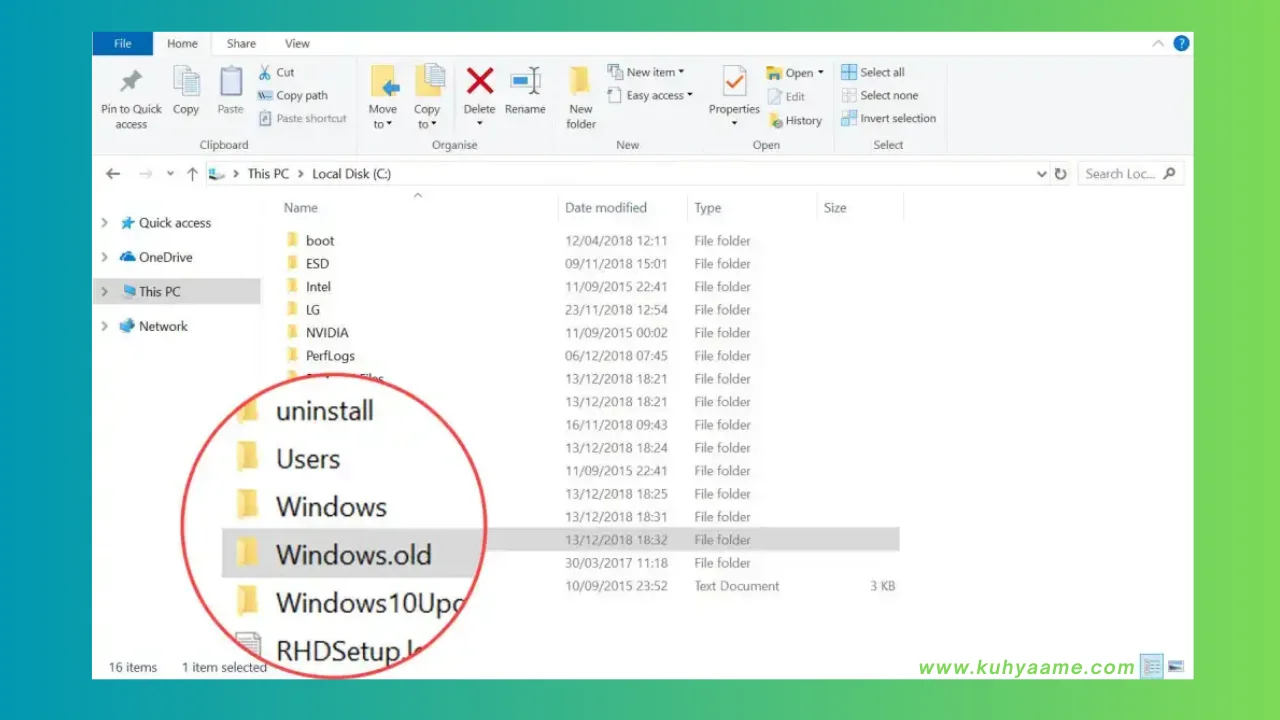Click the refresh button beside address bar

1061,174
